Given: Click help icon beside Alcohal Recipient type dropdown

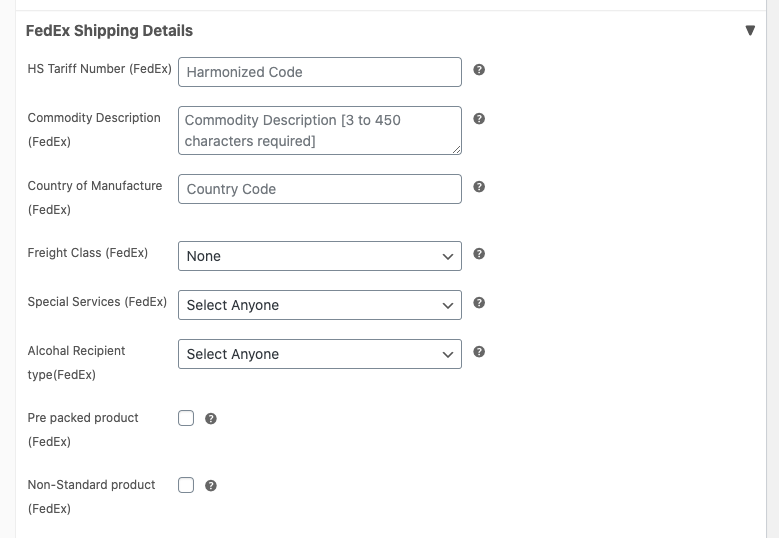Looking at the screenshot, I should click(x=479, y=352).
